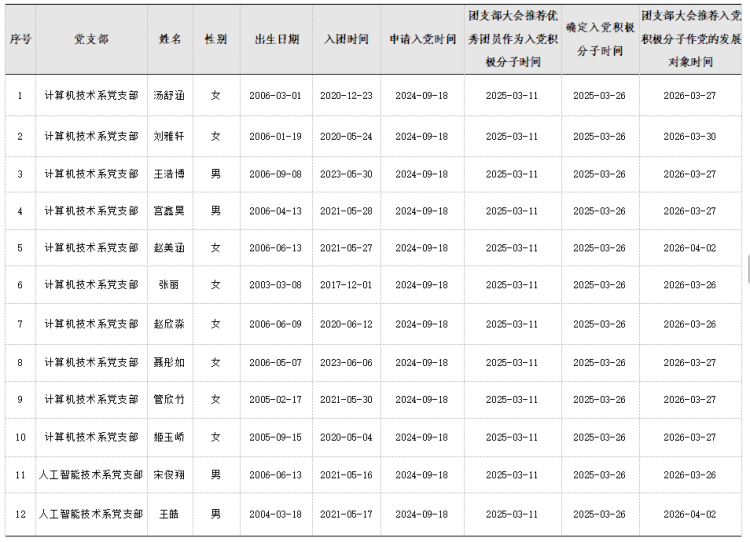Select the 党支部 column header

click(x=91, y=39)
